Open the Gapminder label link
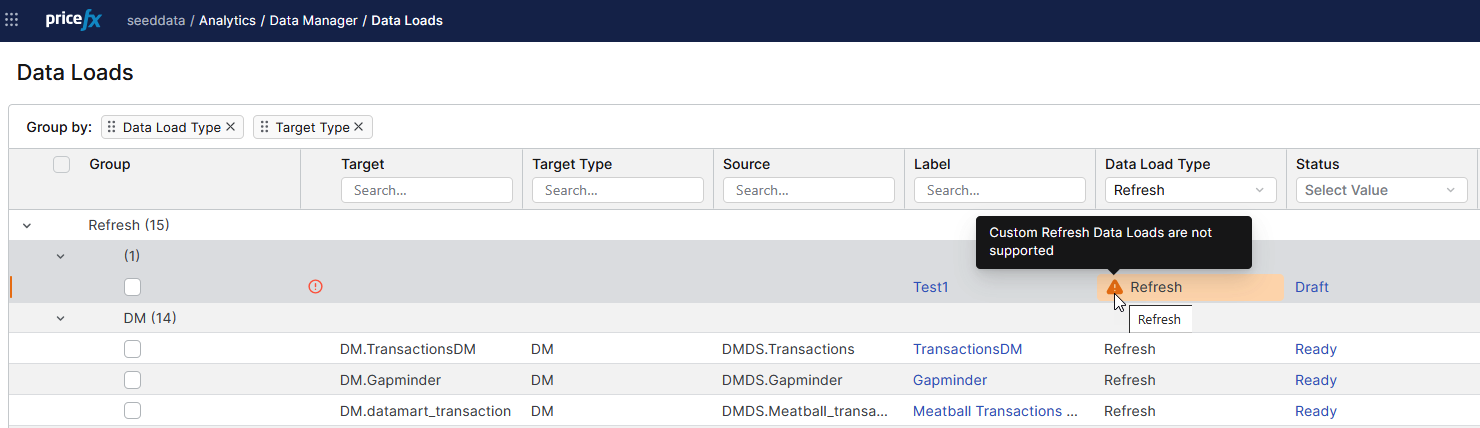 point(949,380)
